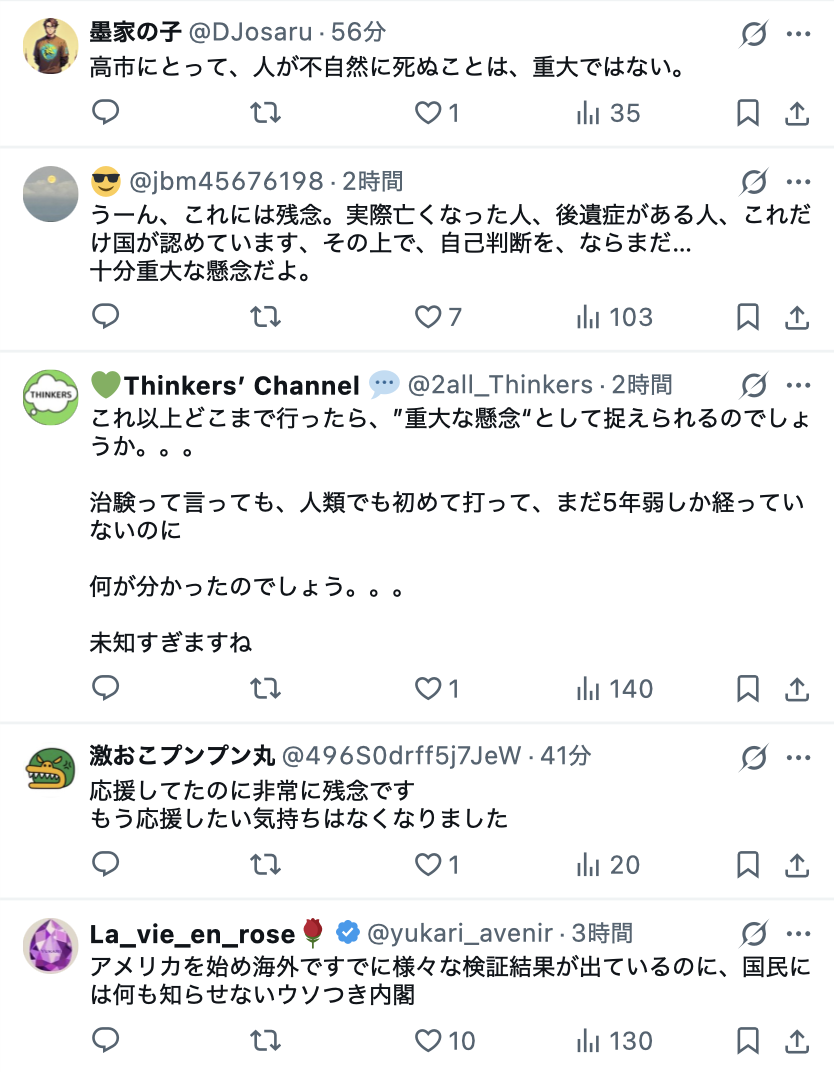Reply to La_vie_en_rose post
The height and width of the screenshot is (1072, 834).
(105, 1041)
